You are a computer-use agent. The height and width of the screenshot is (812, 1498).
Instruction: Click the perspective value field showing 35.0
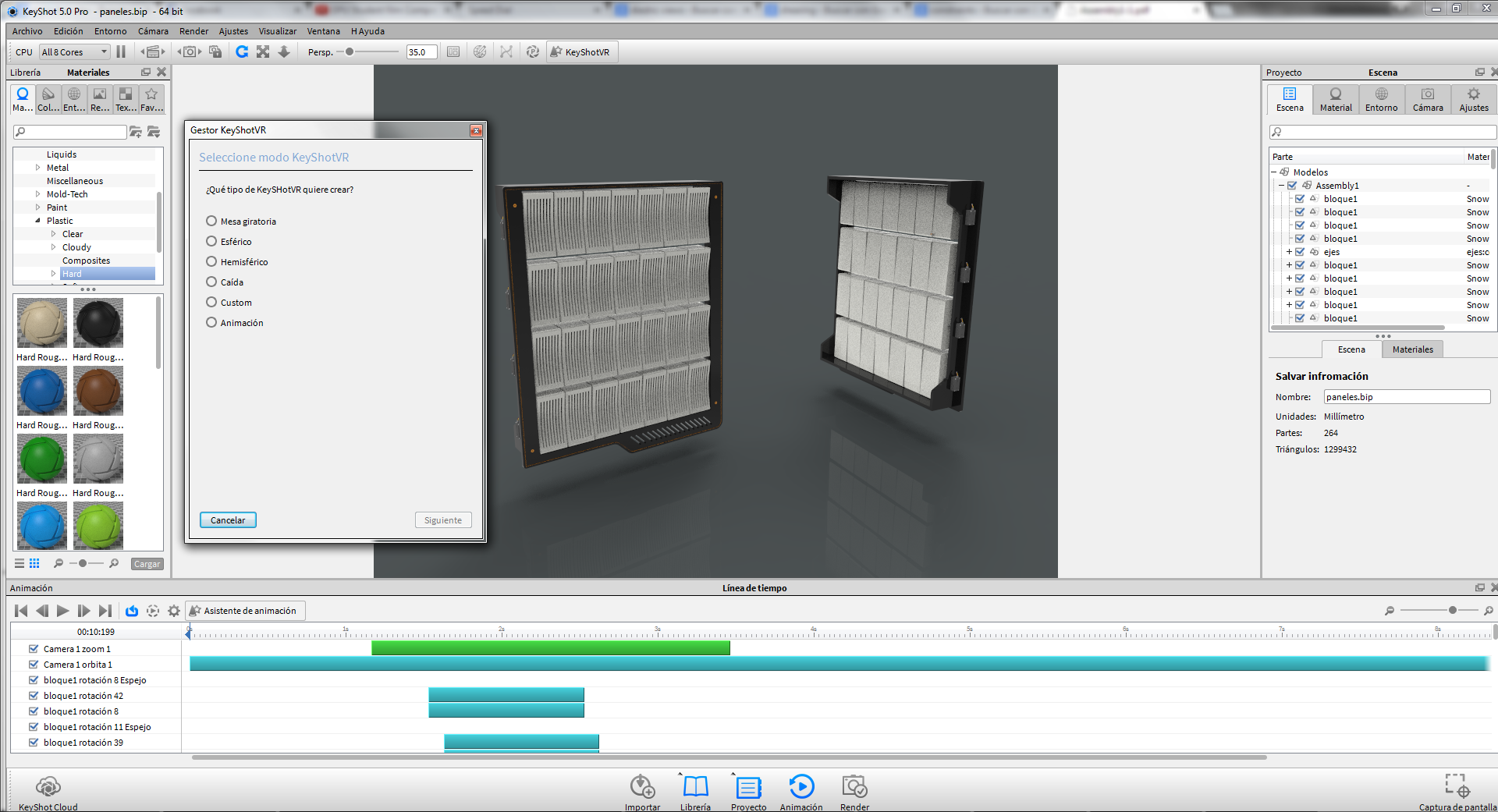pyautogui.click(x=422, y=52)
